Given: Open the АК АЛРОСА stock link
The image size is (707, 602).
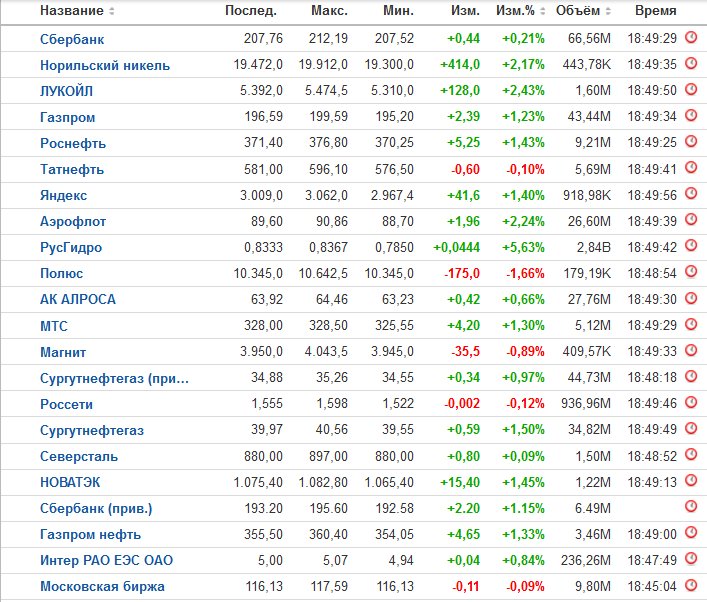Looking at the screenshot, I should 78,299.
